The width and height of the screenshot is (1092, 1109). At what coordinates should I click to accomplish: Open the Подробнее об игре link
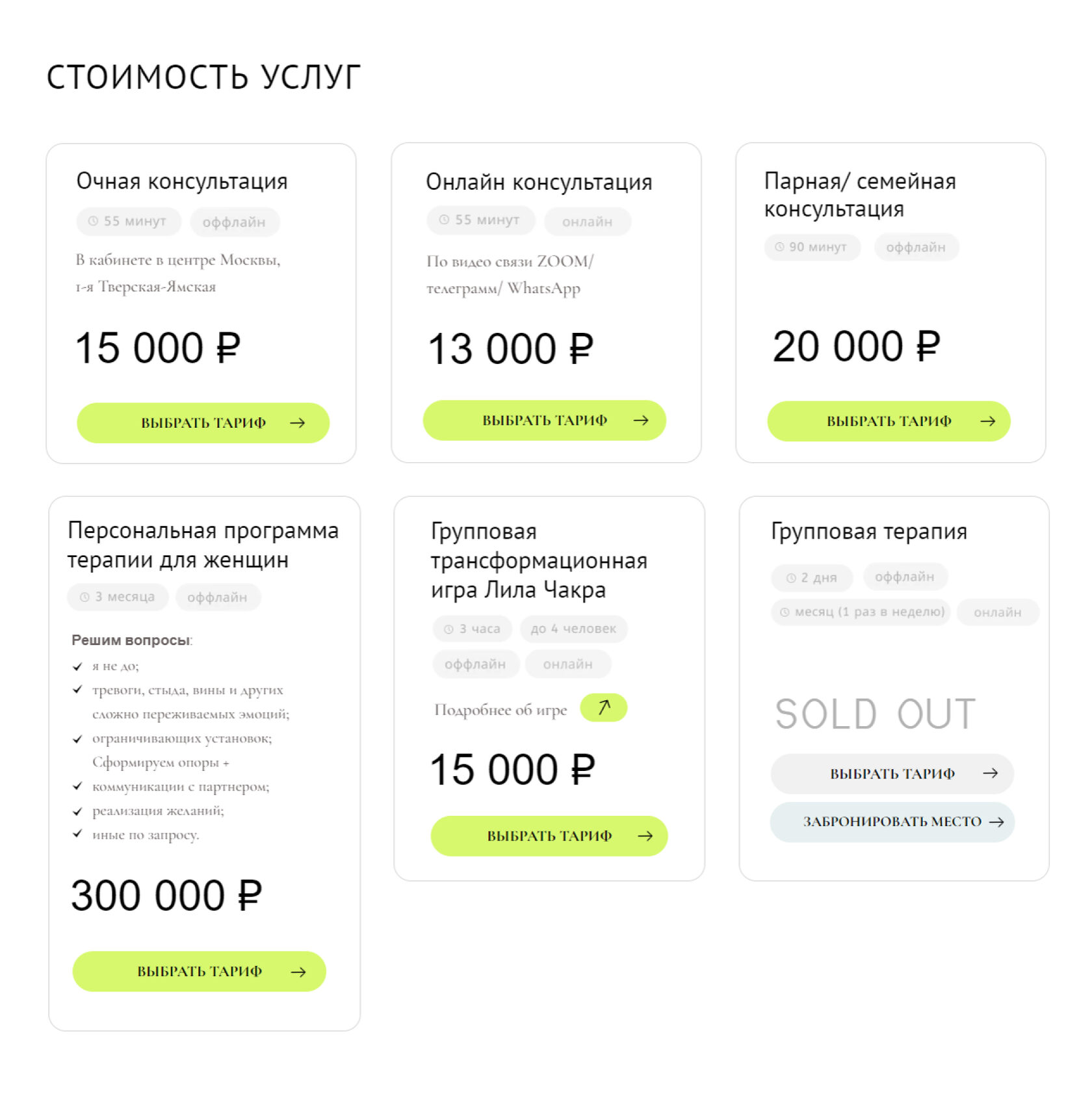[500, 710]
